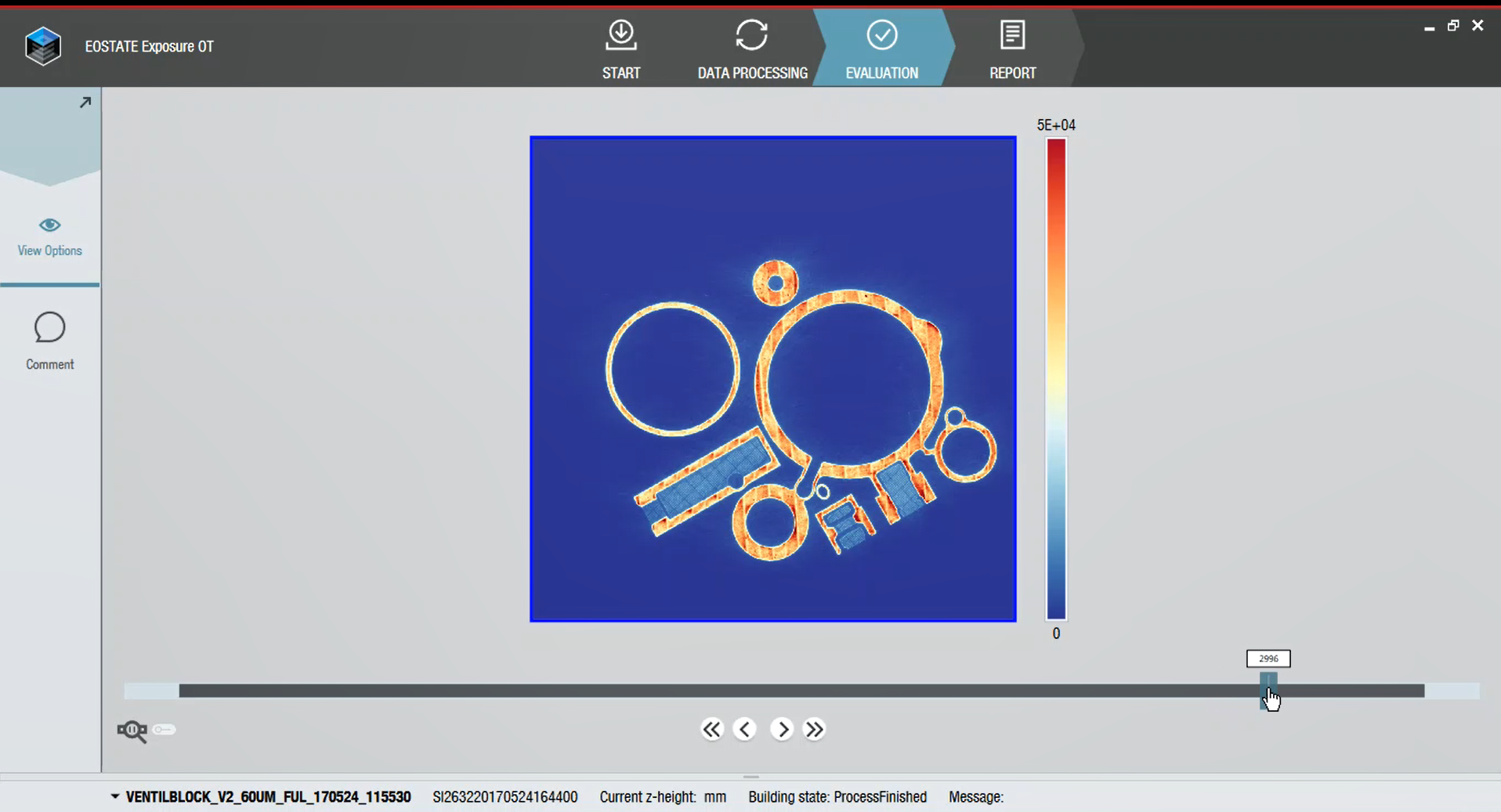Click the Data Processing sync icon
1501x812 pixels.
751,34
